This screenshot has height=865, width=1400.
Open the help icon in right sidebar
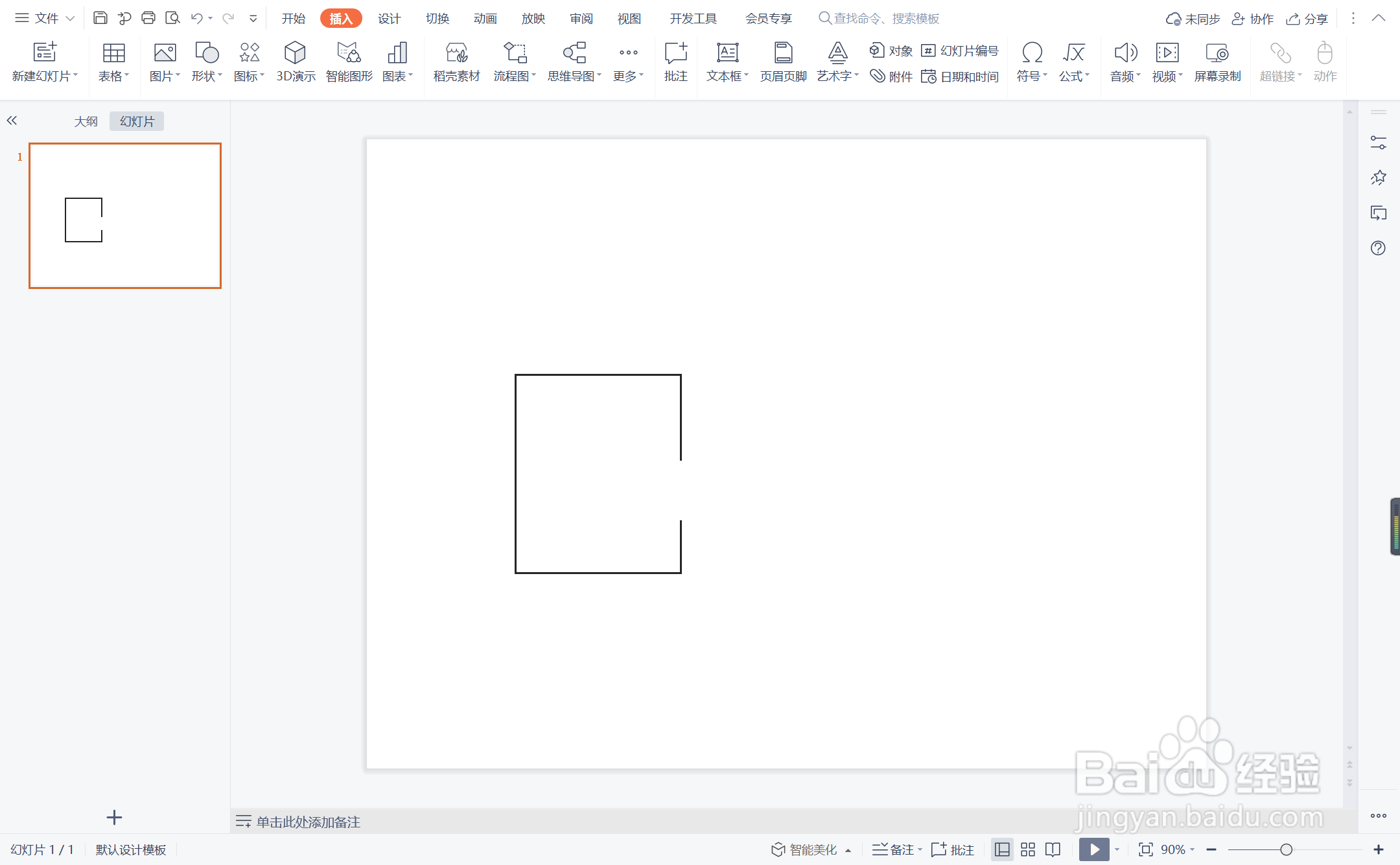1378,248
